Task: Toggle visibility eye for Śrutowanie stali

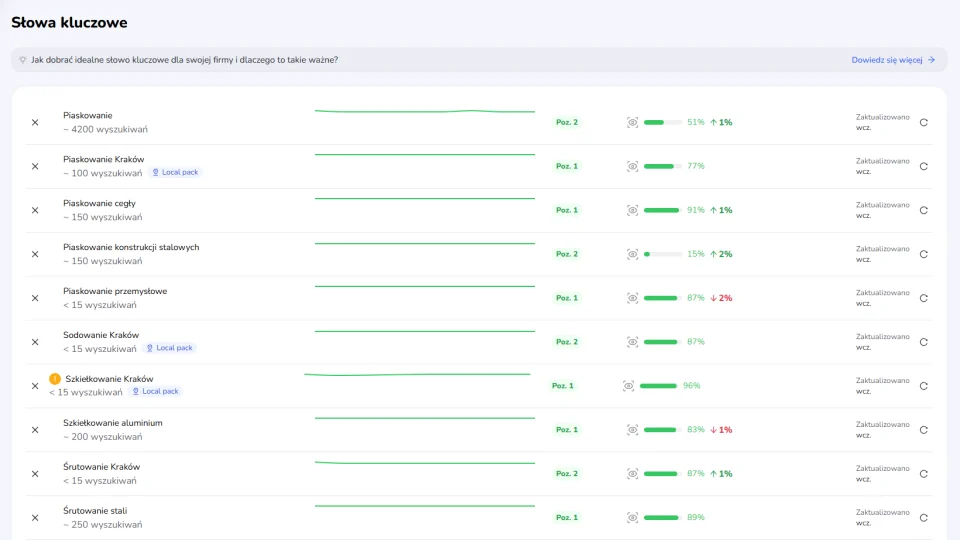Action: click(632, 518)
